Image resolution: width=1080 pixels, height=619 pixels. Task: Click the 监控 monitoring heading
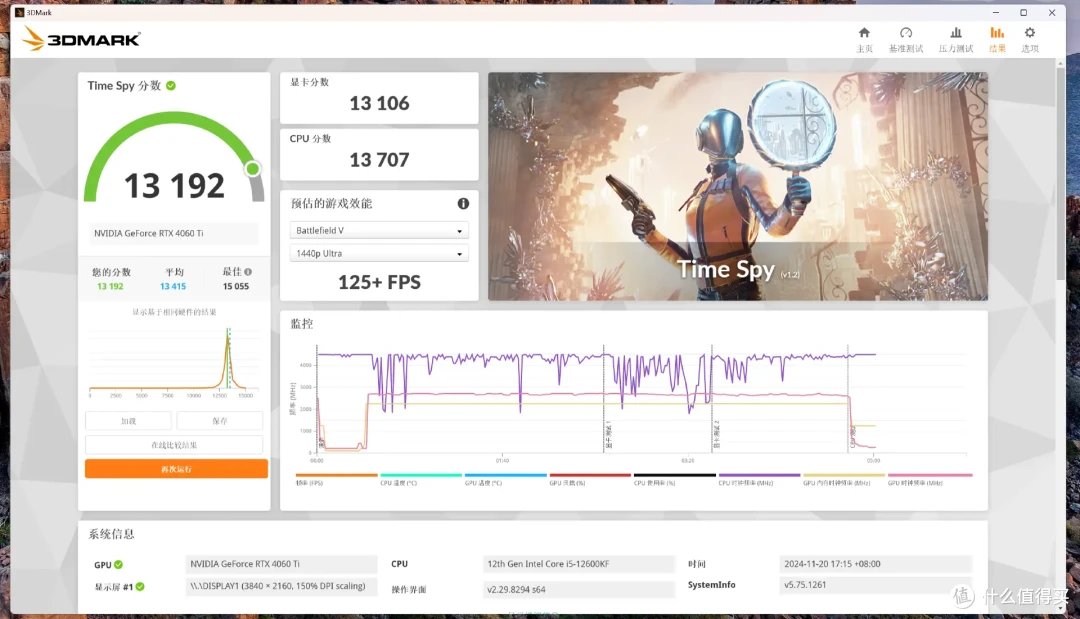pyautogui.click(x=302, y=324)
